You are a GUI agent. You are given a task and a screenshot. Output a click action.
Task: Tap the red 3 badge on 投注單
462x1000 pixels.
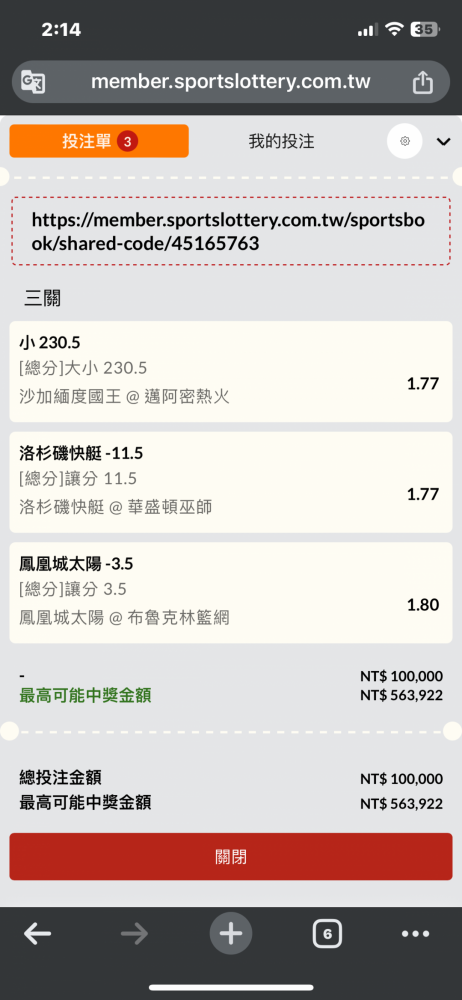(128, 142)
